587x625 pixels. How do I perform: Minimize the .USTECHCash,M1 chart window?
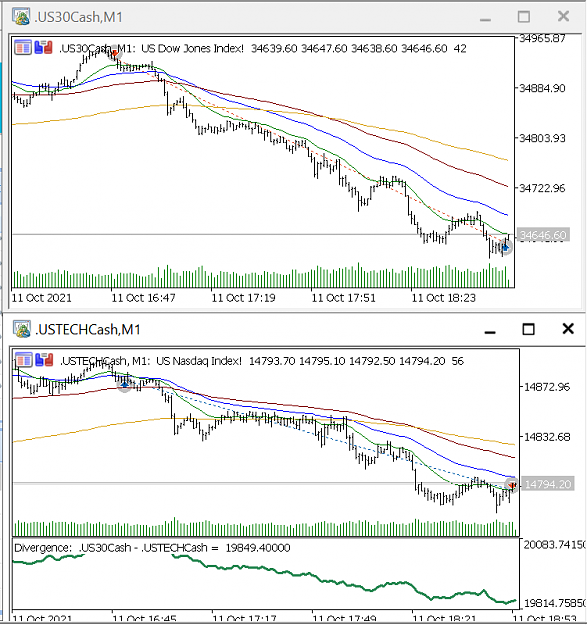(x=490, y=330)
